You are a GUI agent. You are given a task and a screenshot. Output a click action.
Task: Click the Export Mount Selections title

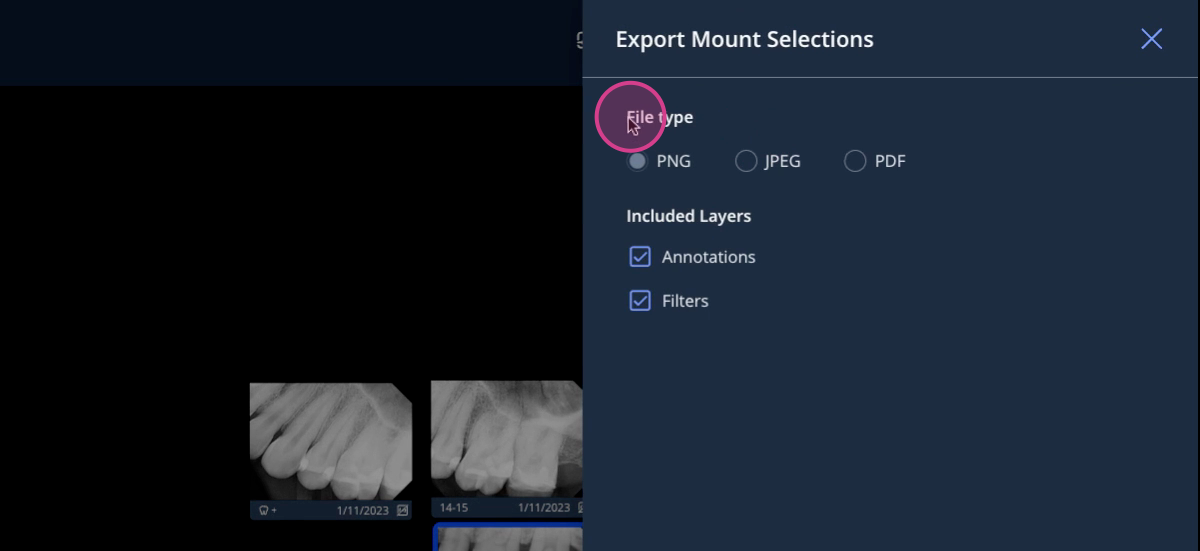[x=744, y=39]
